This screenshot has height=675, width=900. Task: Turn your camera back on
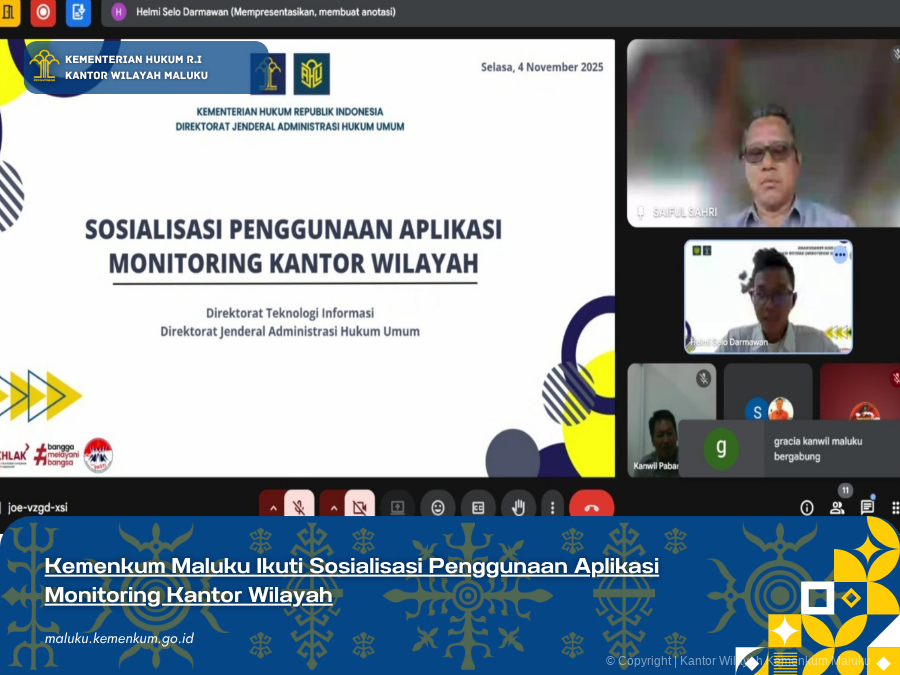click(x=357, y=506)
